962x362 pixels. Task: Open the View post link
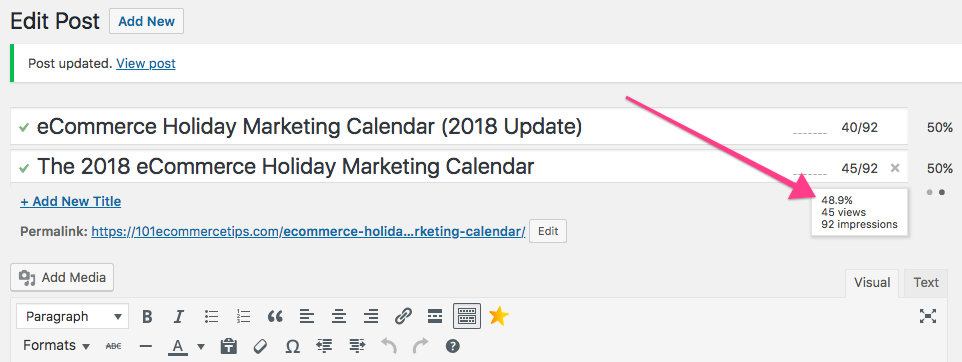(146, 63)
